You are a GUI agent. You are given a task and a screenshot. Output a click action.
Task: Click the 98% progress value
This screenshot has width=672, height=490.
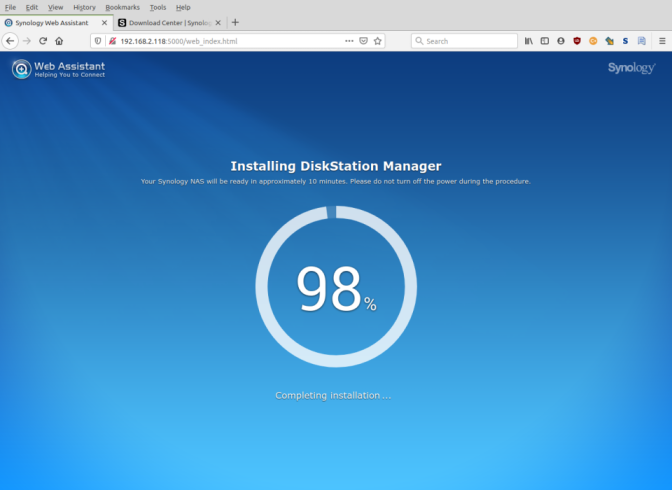336,288
